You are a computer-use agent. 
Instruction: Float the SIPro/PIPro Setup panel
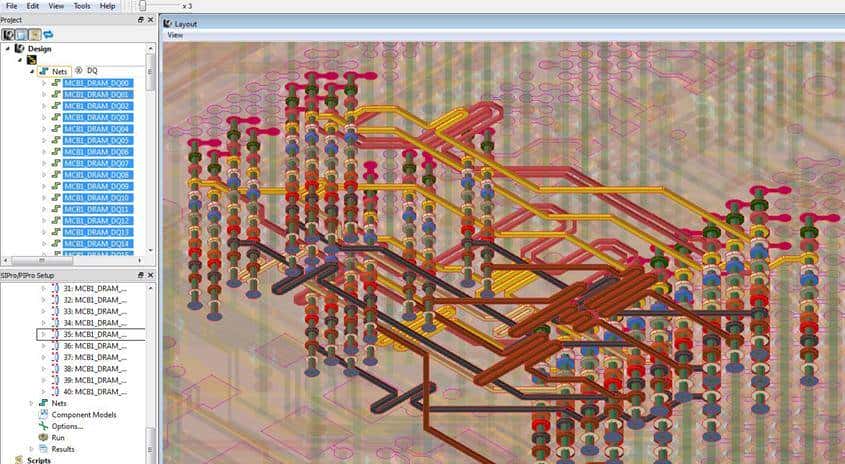click(141, 275)
